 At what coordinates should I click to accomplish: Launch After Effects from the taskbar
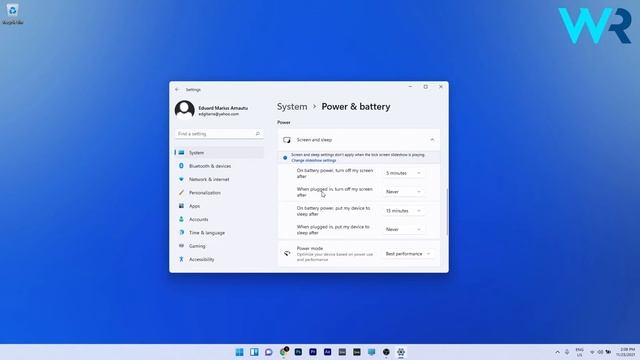[x=327, y=352]
